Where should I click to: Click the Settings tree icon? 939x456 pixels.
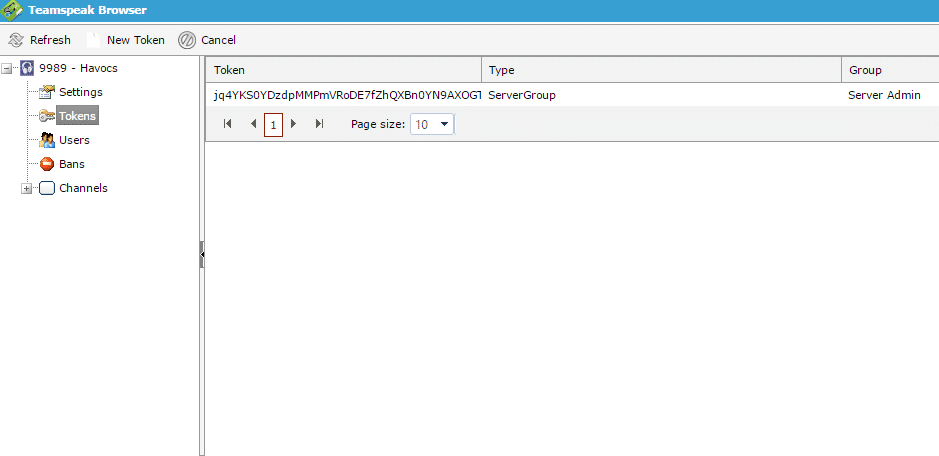(x=46, y=92)
